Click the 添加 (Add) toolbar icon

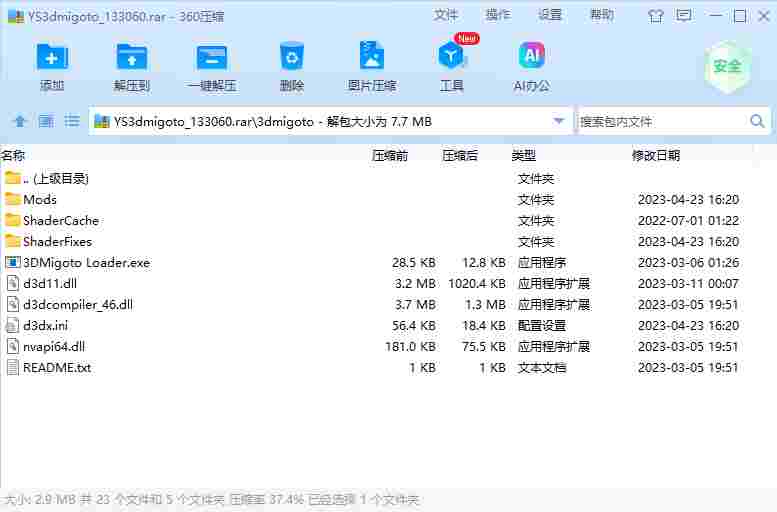pos(52,57)
